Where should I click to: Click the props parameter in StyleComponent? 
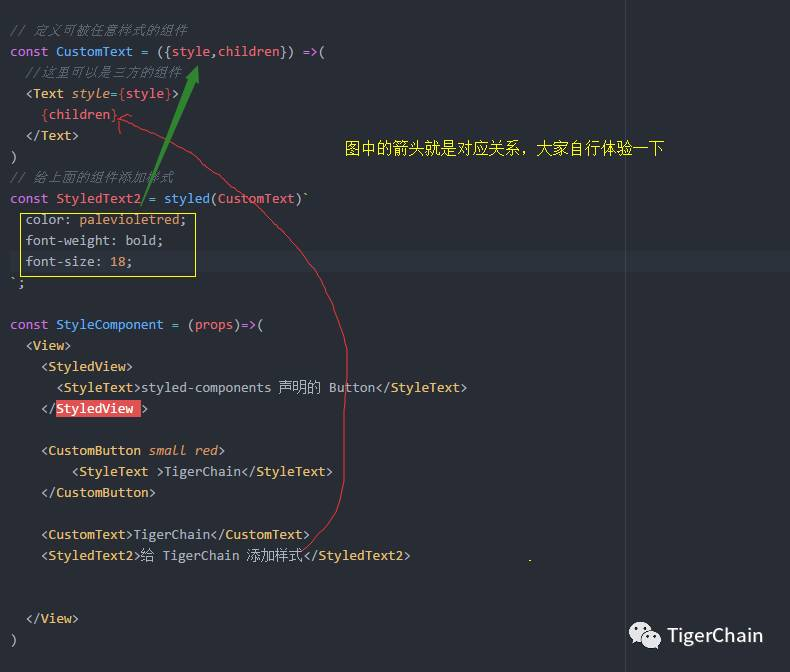pos(214,325)
